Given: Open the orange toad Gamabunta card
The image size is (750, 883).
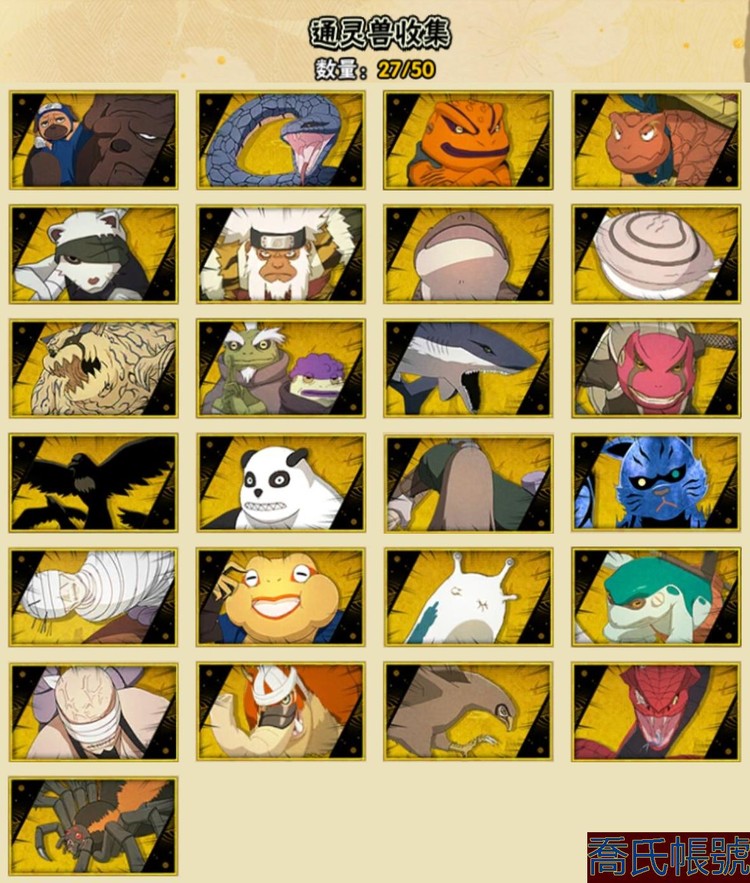Looking at the screenshot, I should [468, 140].
